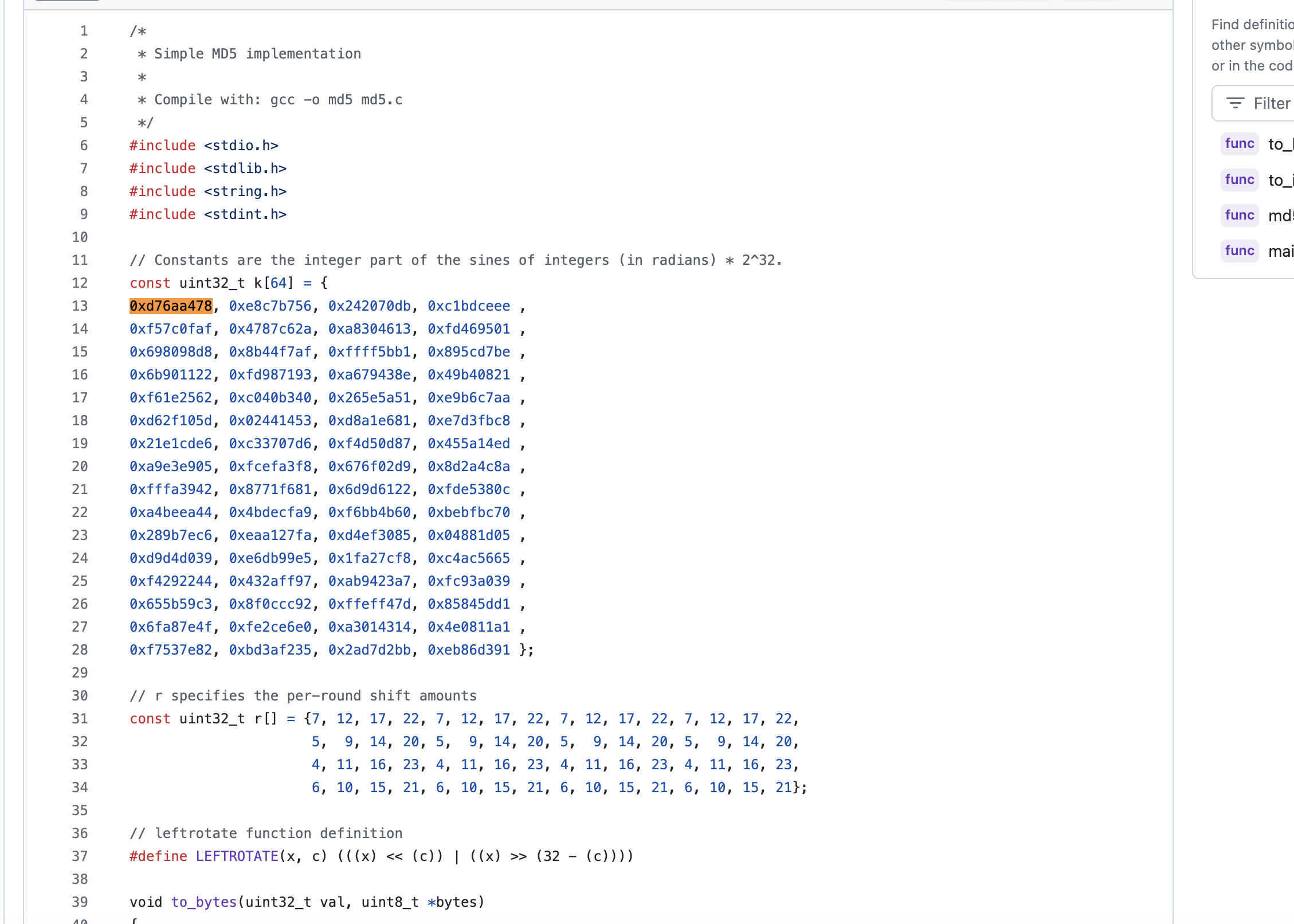Open the md5 func symbol
The height and width of the screenshot is (924, 1294).
(x=1257, y=216)
